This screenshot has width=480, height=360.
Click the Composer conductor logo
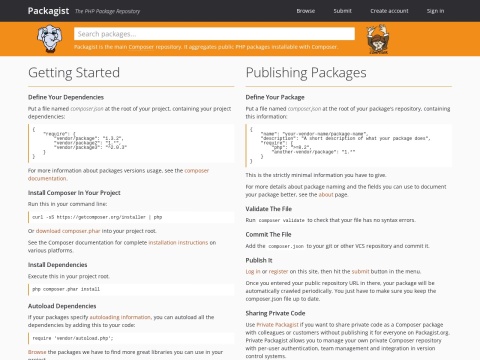[378, 39]
